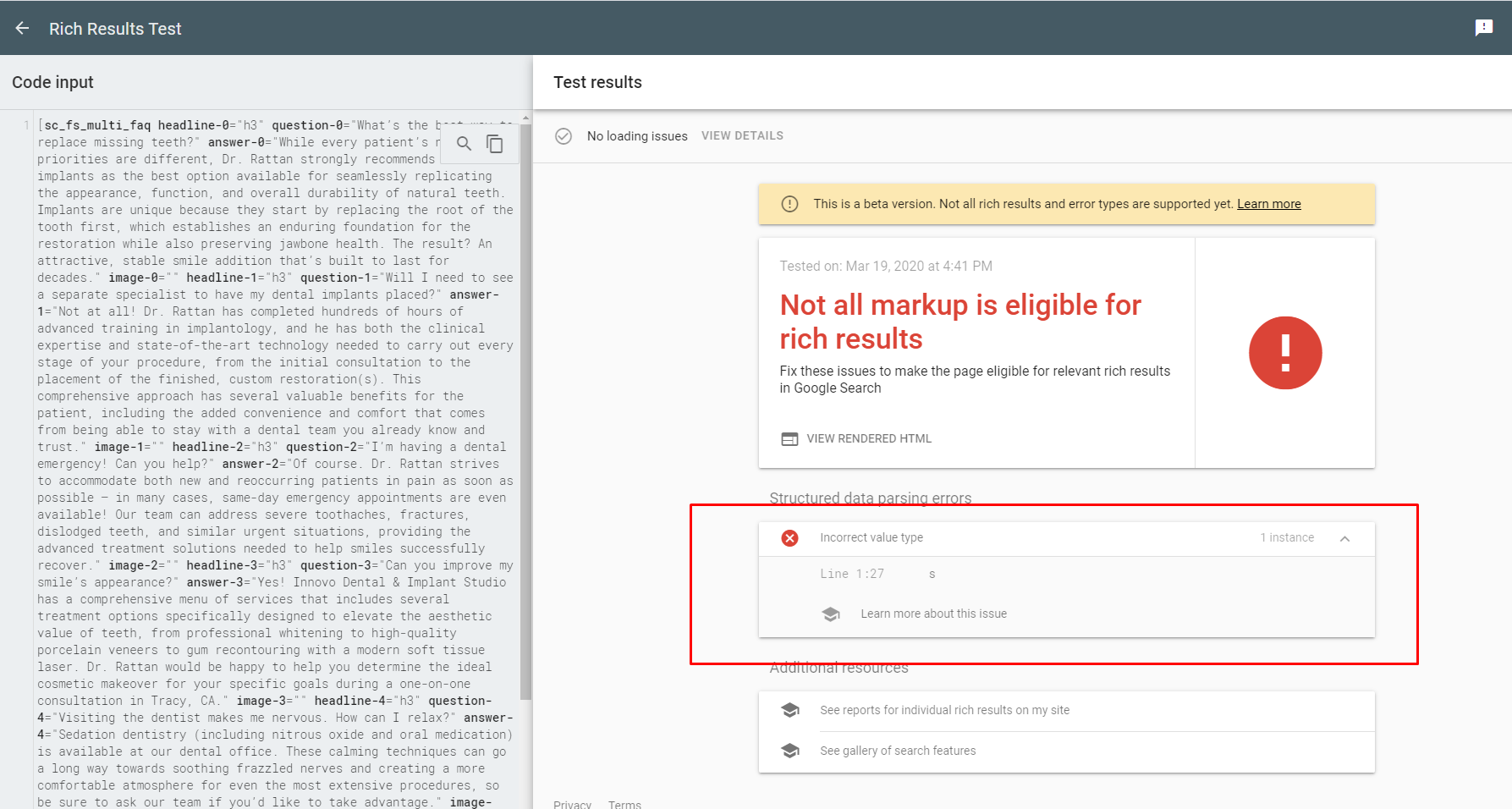This screenshot has width=1512, height=809.
Task: Go back using the arrow icon
Action: click(x=22, y=28)
